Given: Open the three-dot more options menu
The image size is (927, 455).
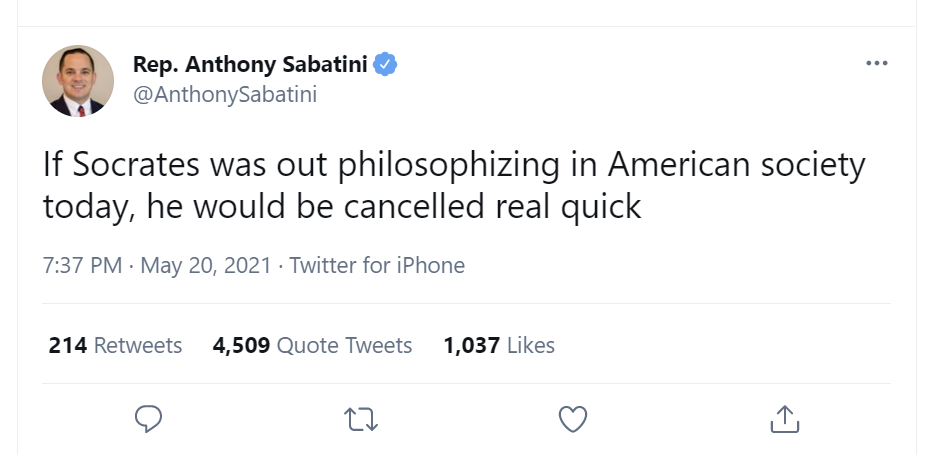Looking at the screenshot, I should (x=876, y=64).
